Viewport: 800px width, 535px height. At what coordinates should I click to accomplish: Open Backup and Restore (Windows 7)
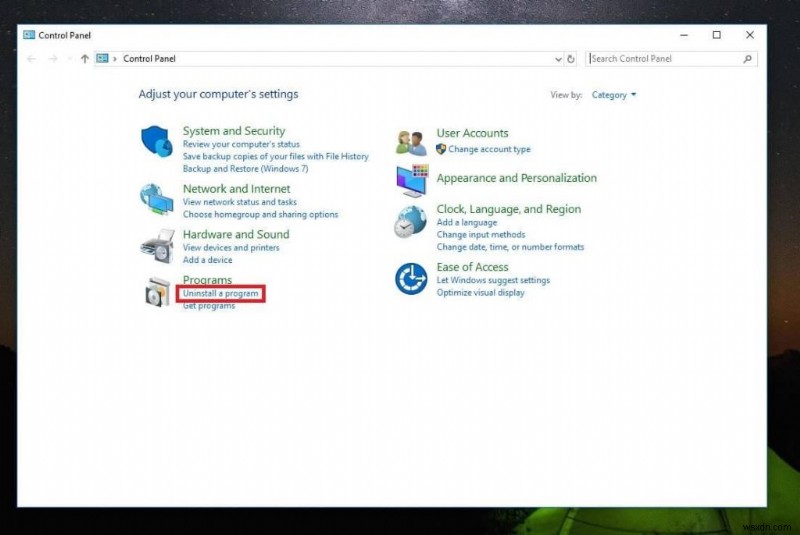click(245, 169)
